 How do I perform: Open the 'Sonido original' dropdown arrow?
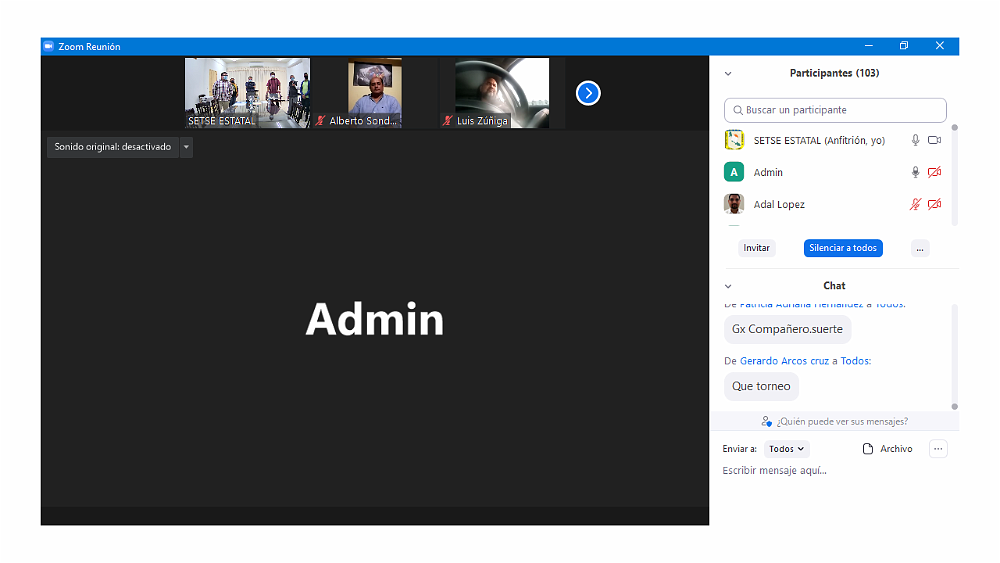[186, 147]
